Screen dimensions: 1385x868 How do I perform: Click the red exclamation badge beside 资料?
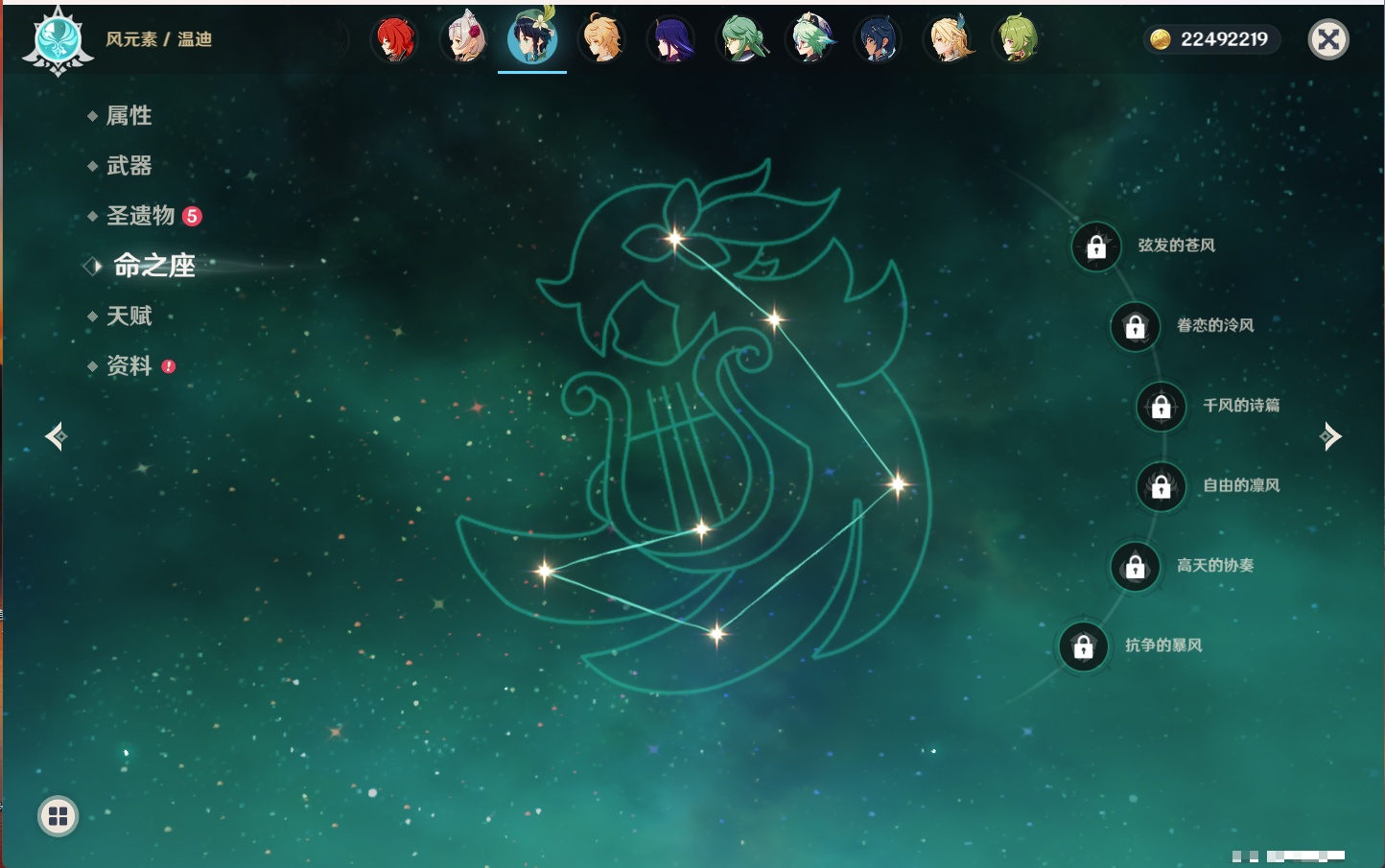click(169, 366)
